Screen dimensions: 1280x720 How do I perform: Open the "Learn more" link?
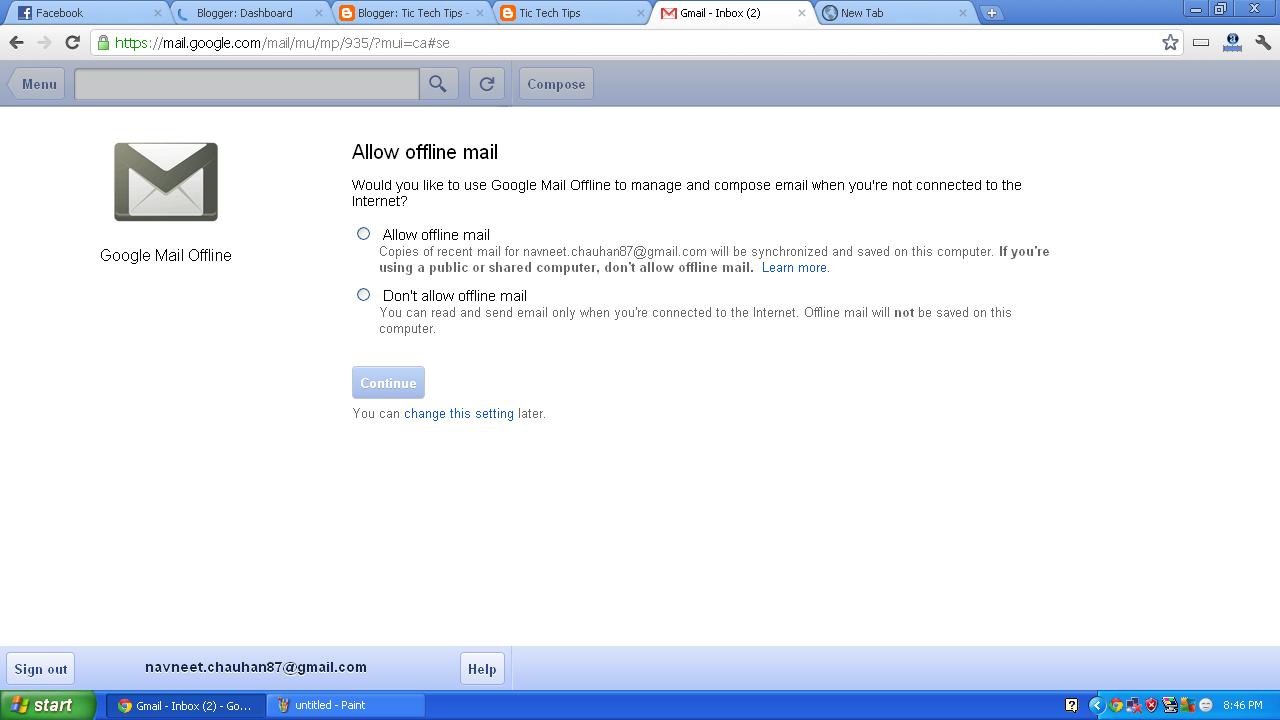click(x=794, y=267)
